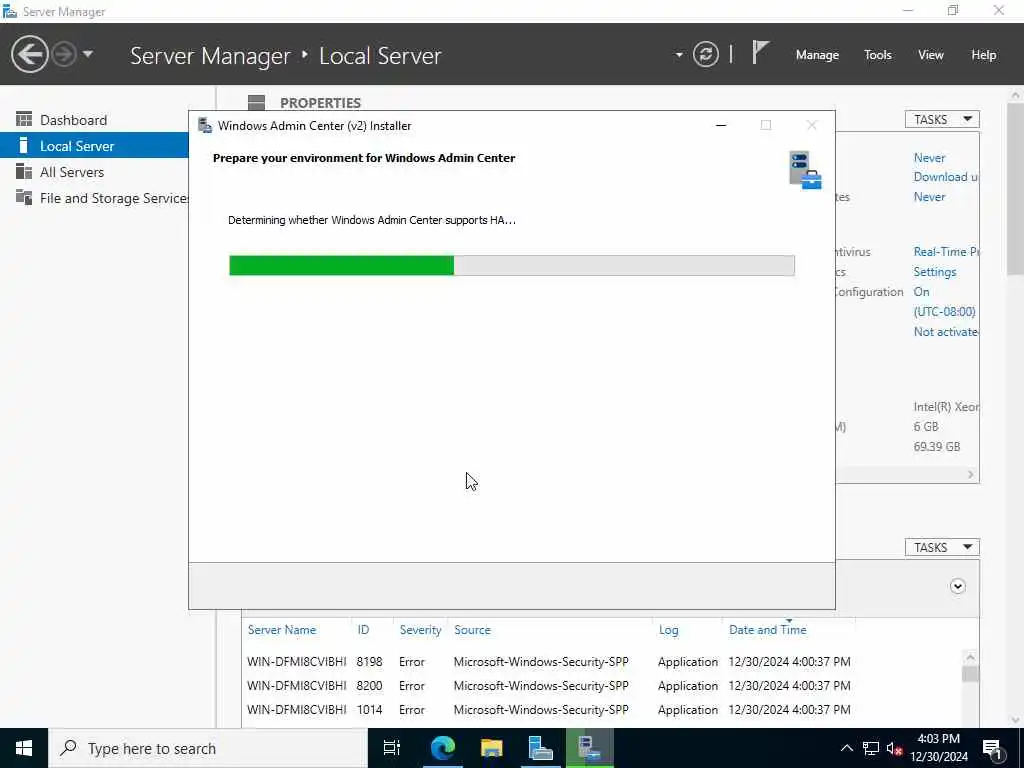This screenshot has width=1024, height=768.
Task: Click the Server Manager title bar icon
Action: (10, 11)
